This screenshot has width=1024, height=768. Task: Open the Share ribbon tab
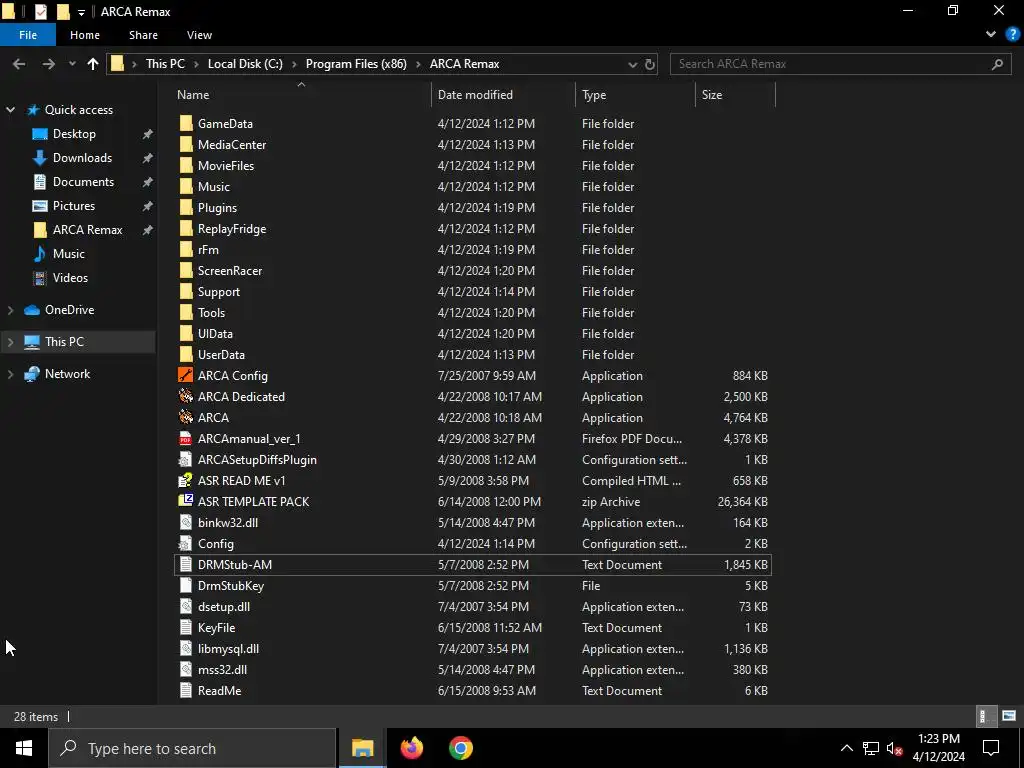pos(143,35)
